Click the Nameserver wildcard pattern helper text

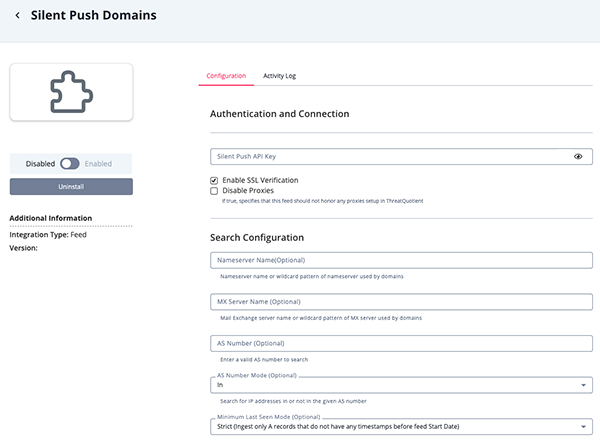[x=312, y=276]
